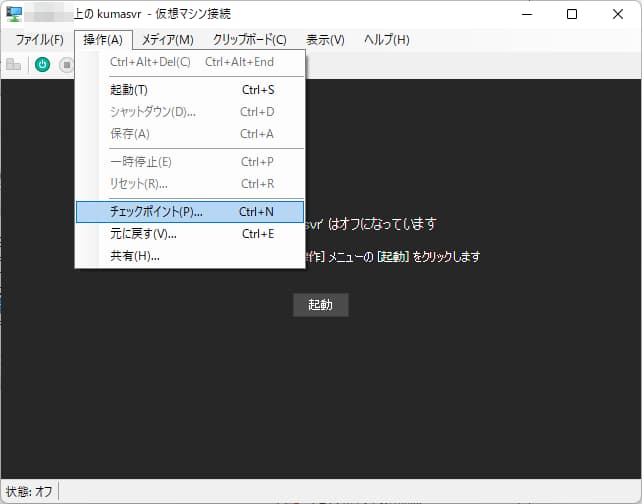The width and height of the screenshot is (642, 504).
Task: Open the メディア(M) menu
Action: [x=167, y=40]
